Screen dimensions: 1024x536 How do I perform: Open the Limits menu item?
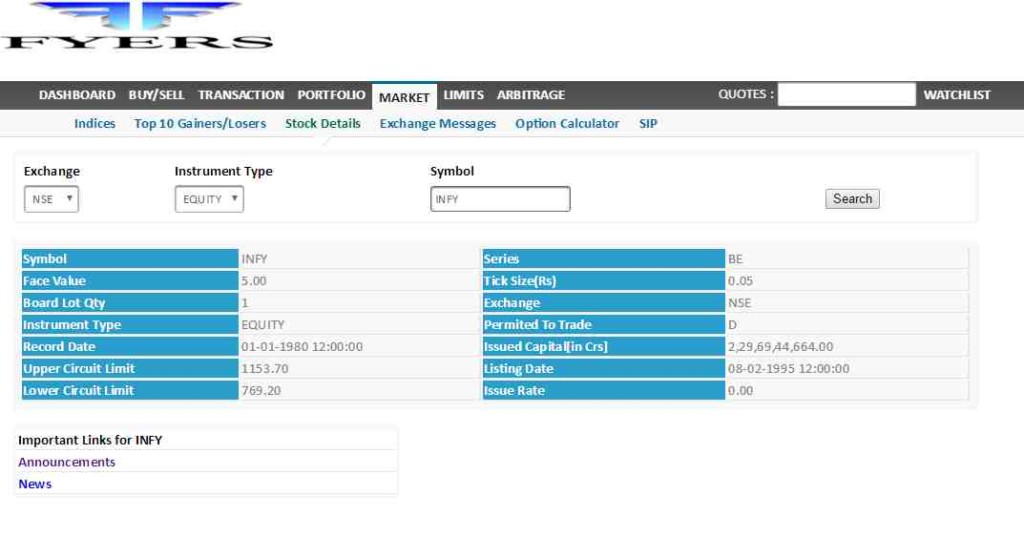point(463,95)
